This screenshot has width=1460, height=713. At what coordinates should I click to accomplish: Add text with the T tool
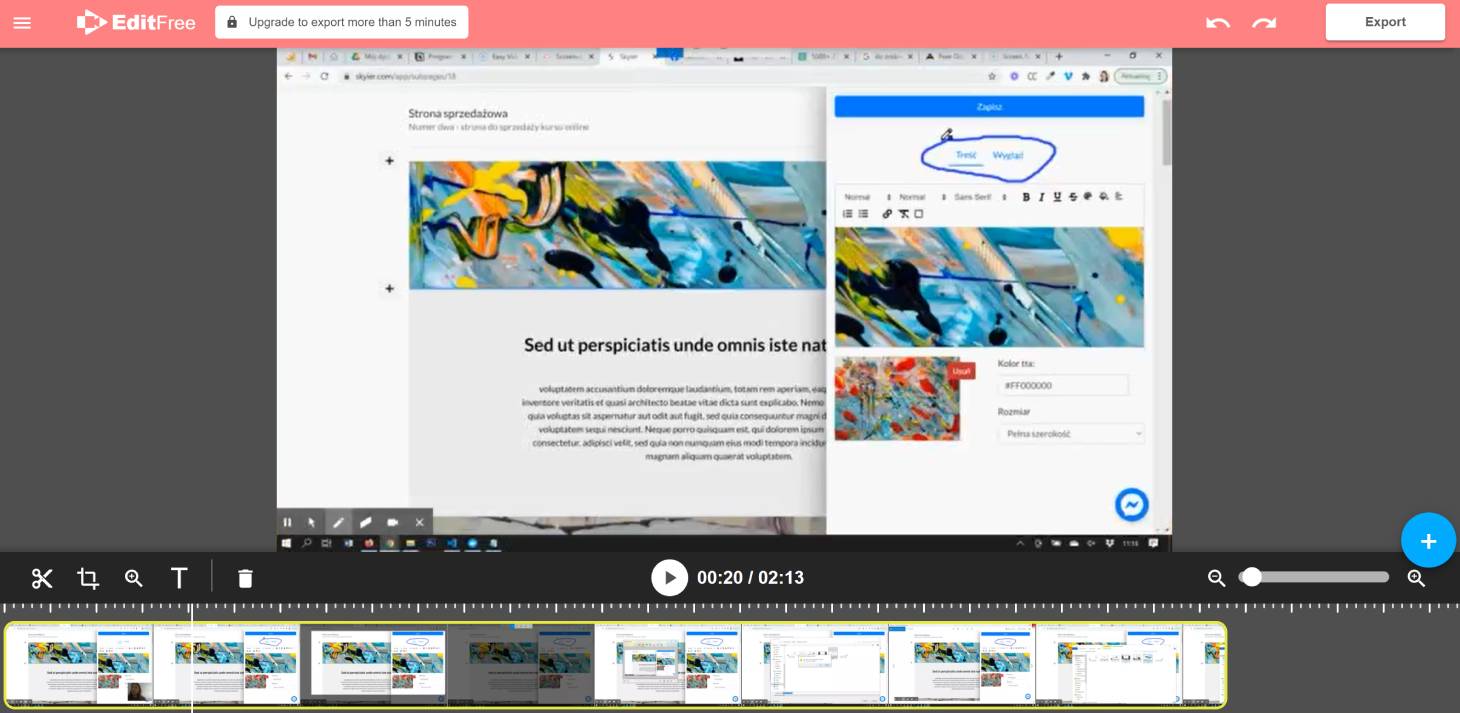(x=179, y=578)
